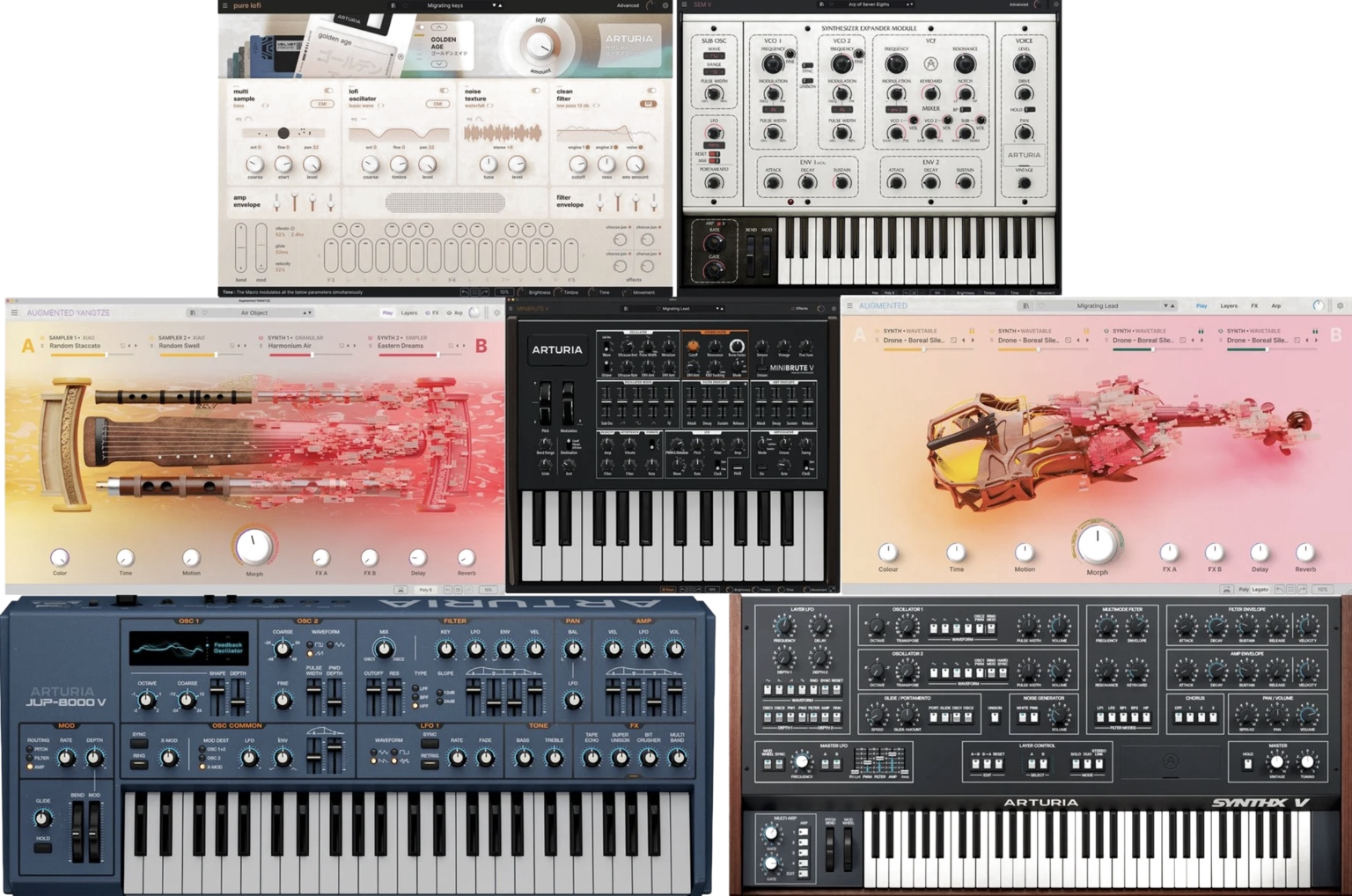Click the Reverb knob in Augmented Yangtze
Image resolution: width=1352 pixels, height=896 pixels.
click(x=467, y=557)
